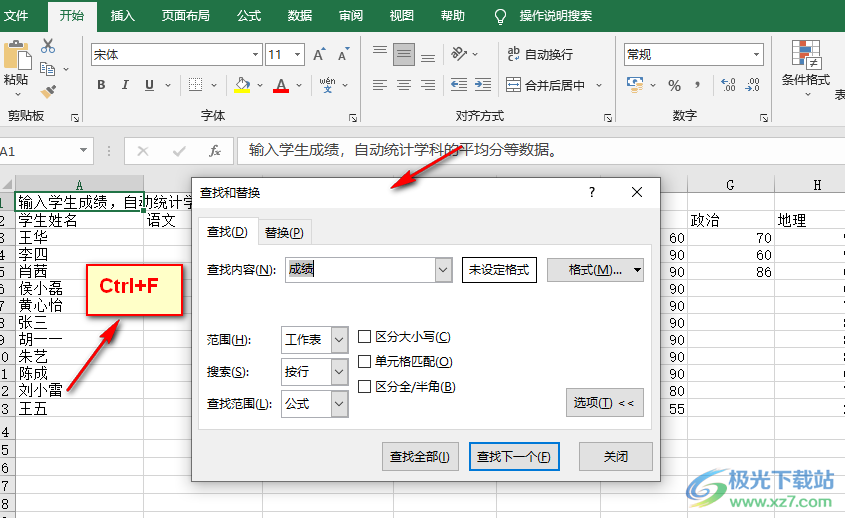Image resolution: width=845 pixels, height=518 pixels.
Task: Select the Format Painter brush
Action: tap(48, 92)
